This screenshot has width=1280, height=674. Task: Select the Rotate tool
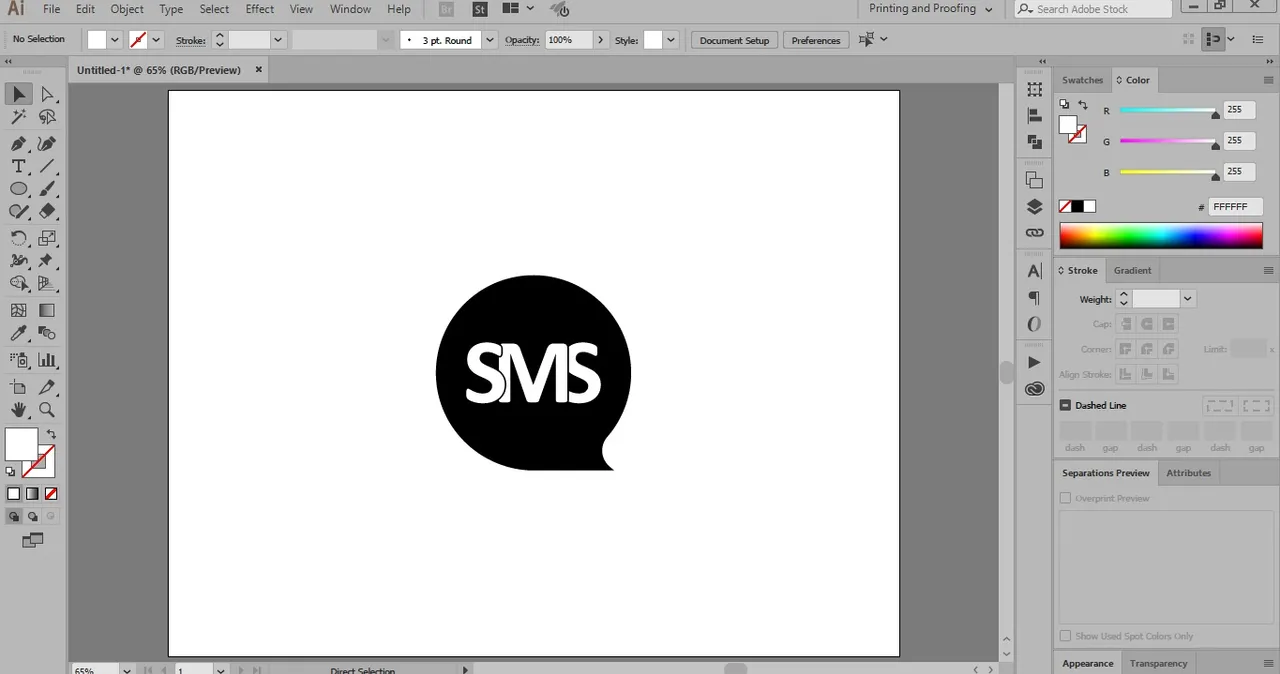tap(19, 238)
